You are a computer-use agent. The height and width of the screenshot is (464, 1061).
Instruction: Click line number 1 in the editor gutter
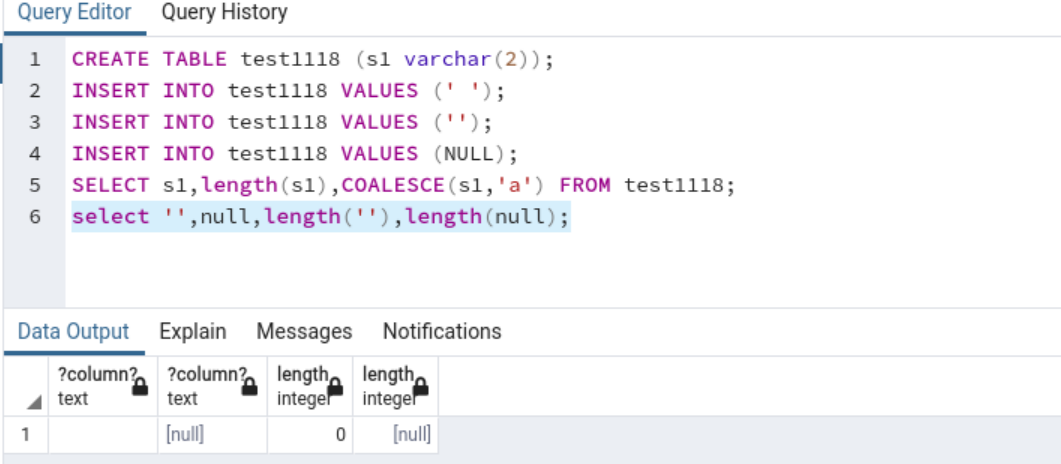(x=35, y=59)
